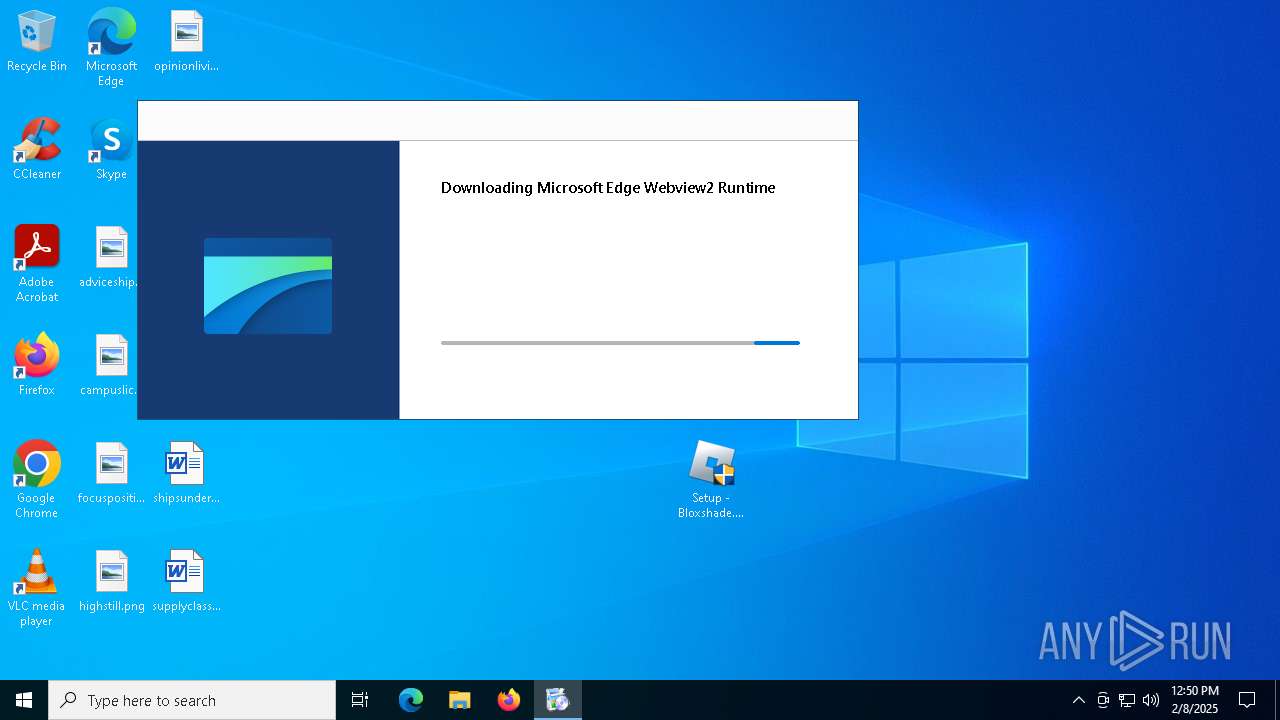1280x720 pixels.
Task: Open the Recycle Bin desktop icon
Action: click(37, 42)
